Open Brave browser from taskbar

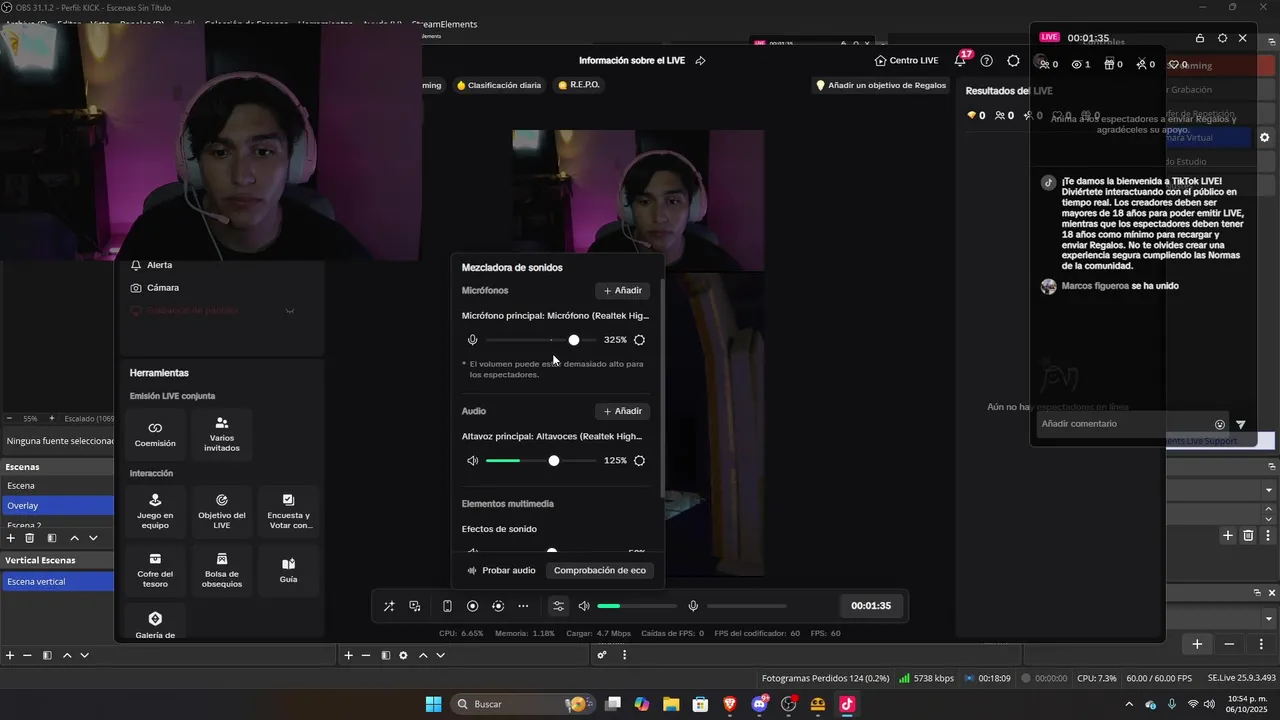pos(730,704)
